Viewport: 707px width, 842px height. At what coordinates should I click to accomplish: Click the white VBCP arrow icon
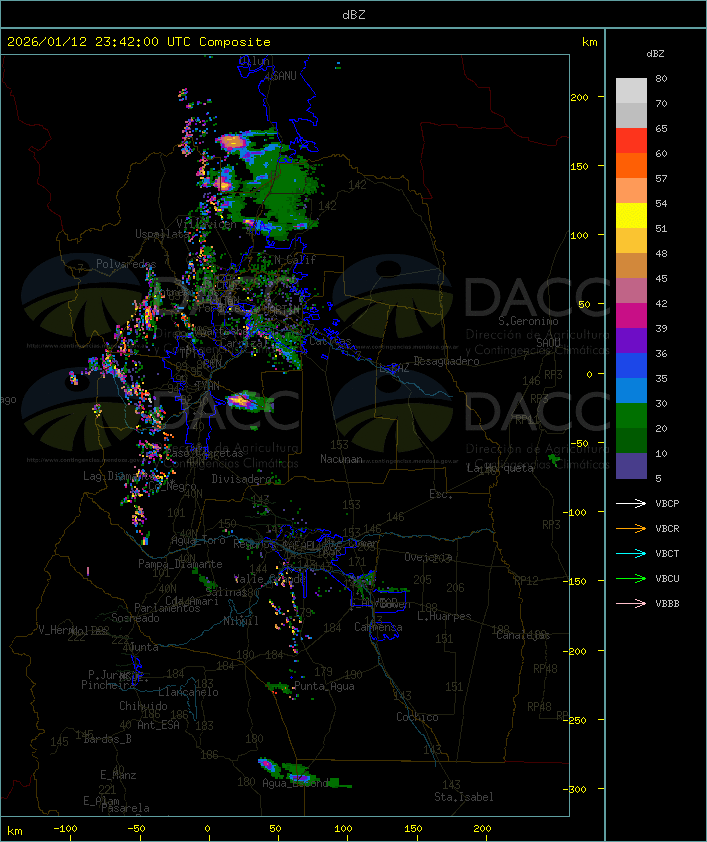(x=631, y=503)
